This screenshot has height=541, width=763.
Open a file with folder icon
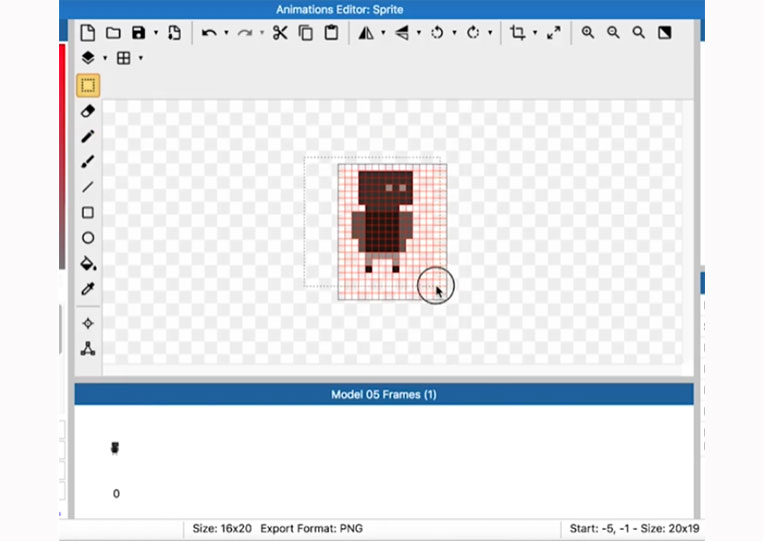(113, 33)
